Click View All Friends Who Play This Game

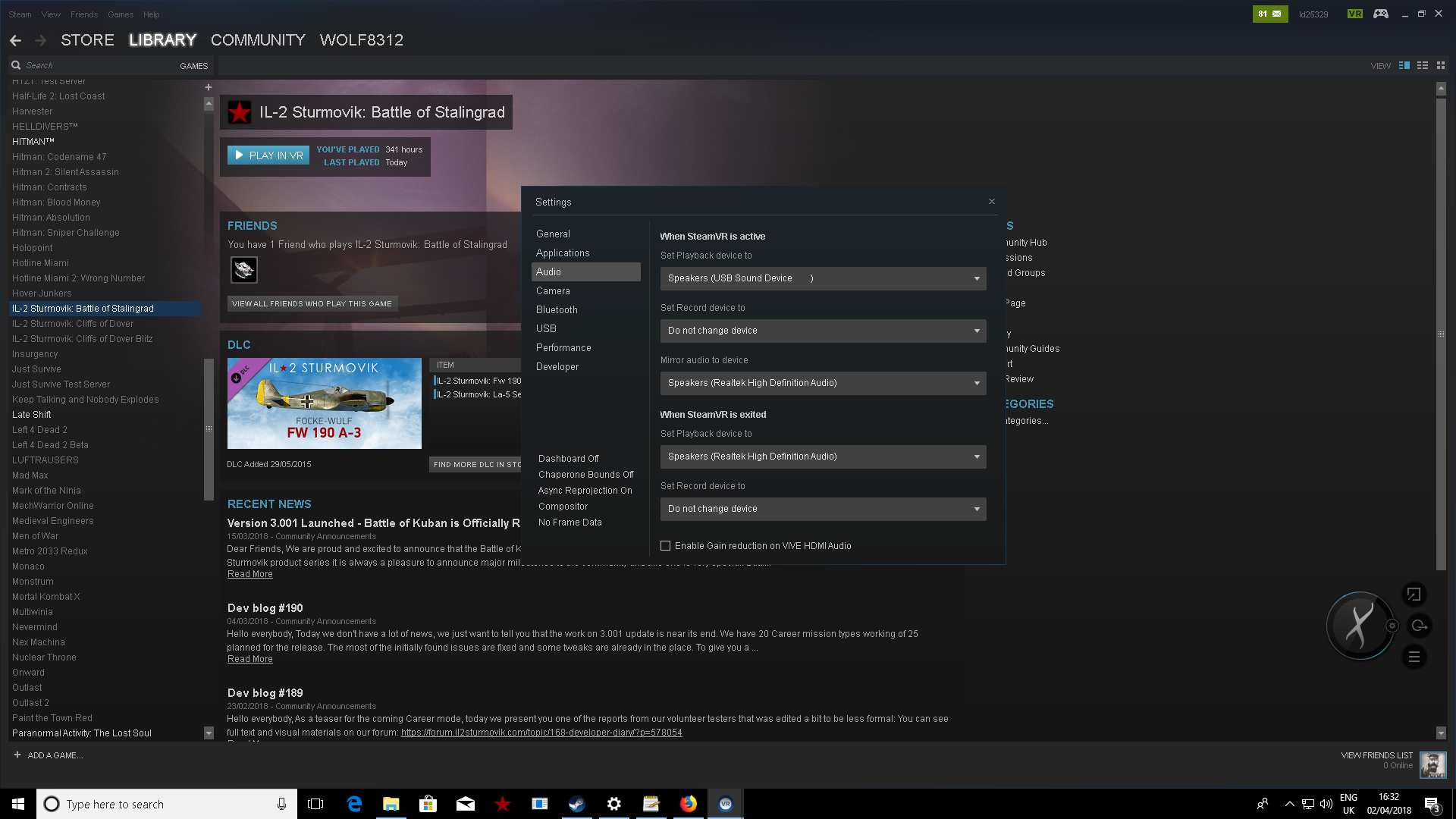[x=312, y=303]
